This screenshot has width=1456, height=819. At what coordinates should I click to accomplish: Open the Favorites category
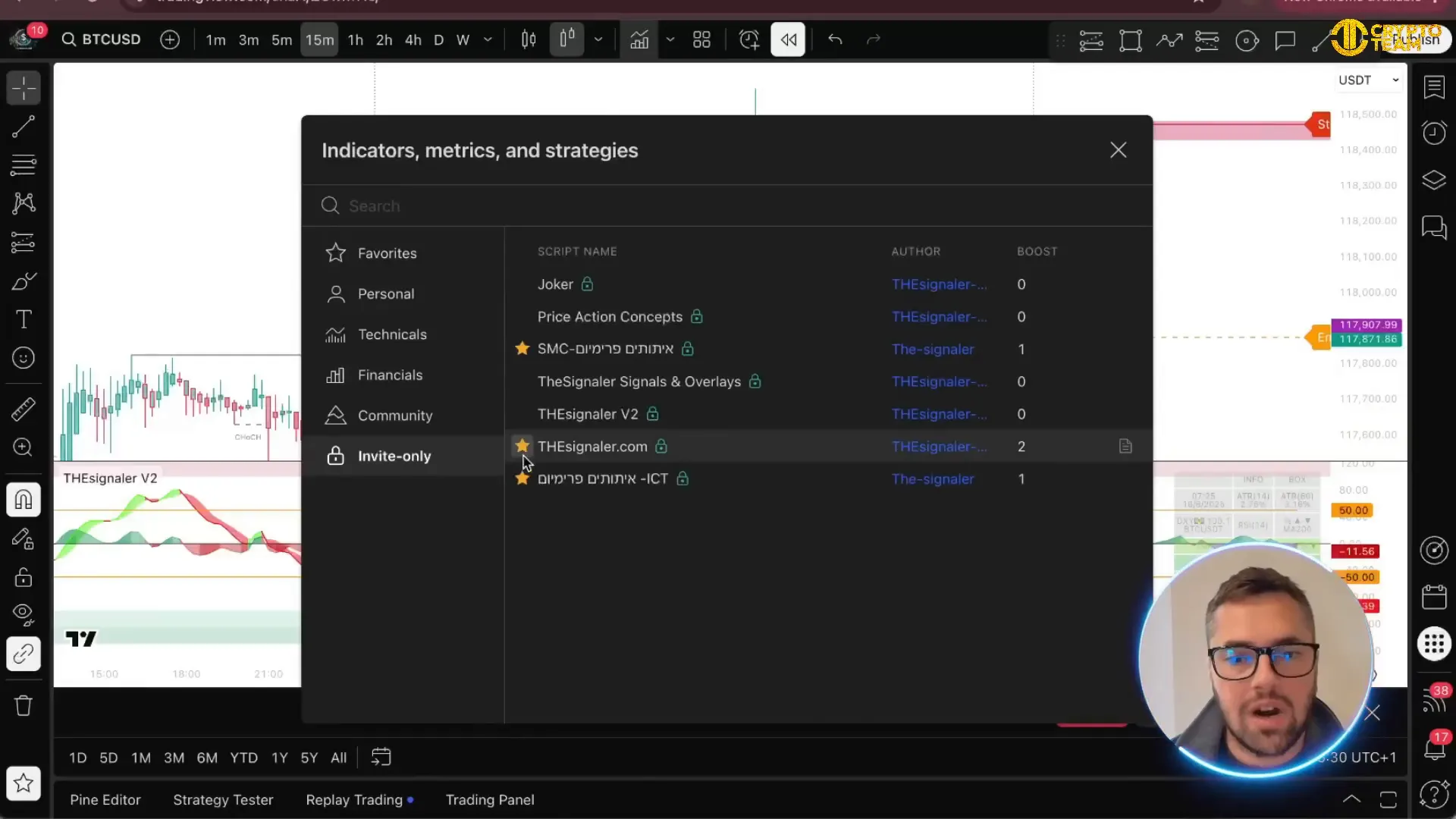pos(403,253)
